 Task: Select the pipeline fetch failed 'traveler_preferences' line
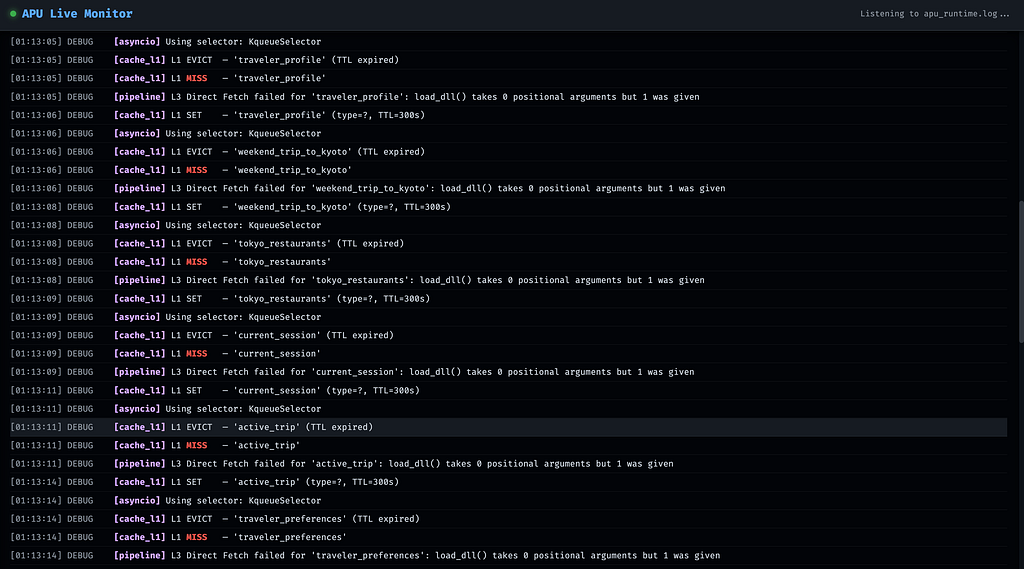(508, 555)
